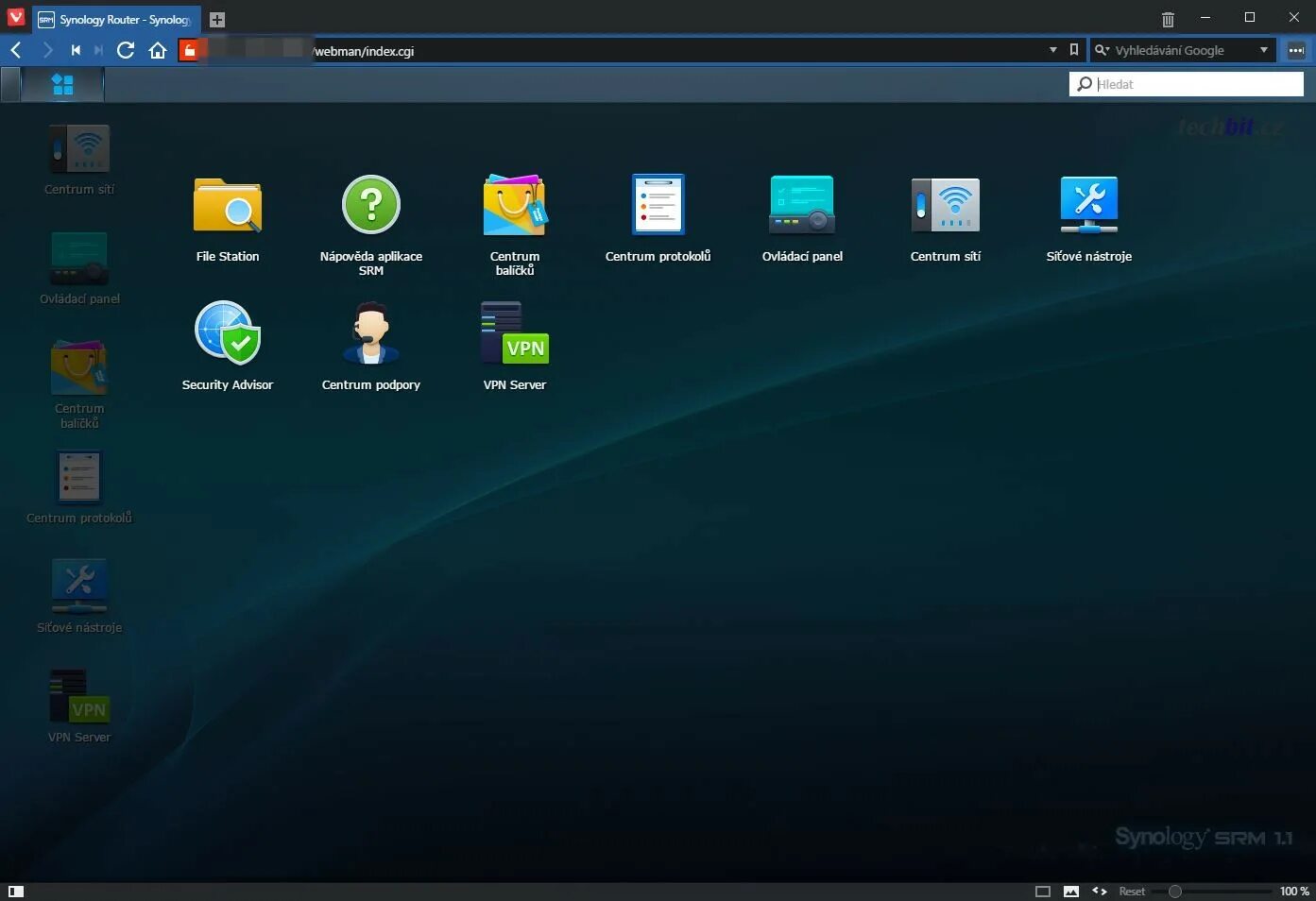Go back to previous page
This screenshot has height=901, width=1316.
click(x=16, y=50)
